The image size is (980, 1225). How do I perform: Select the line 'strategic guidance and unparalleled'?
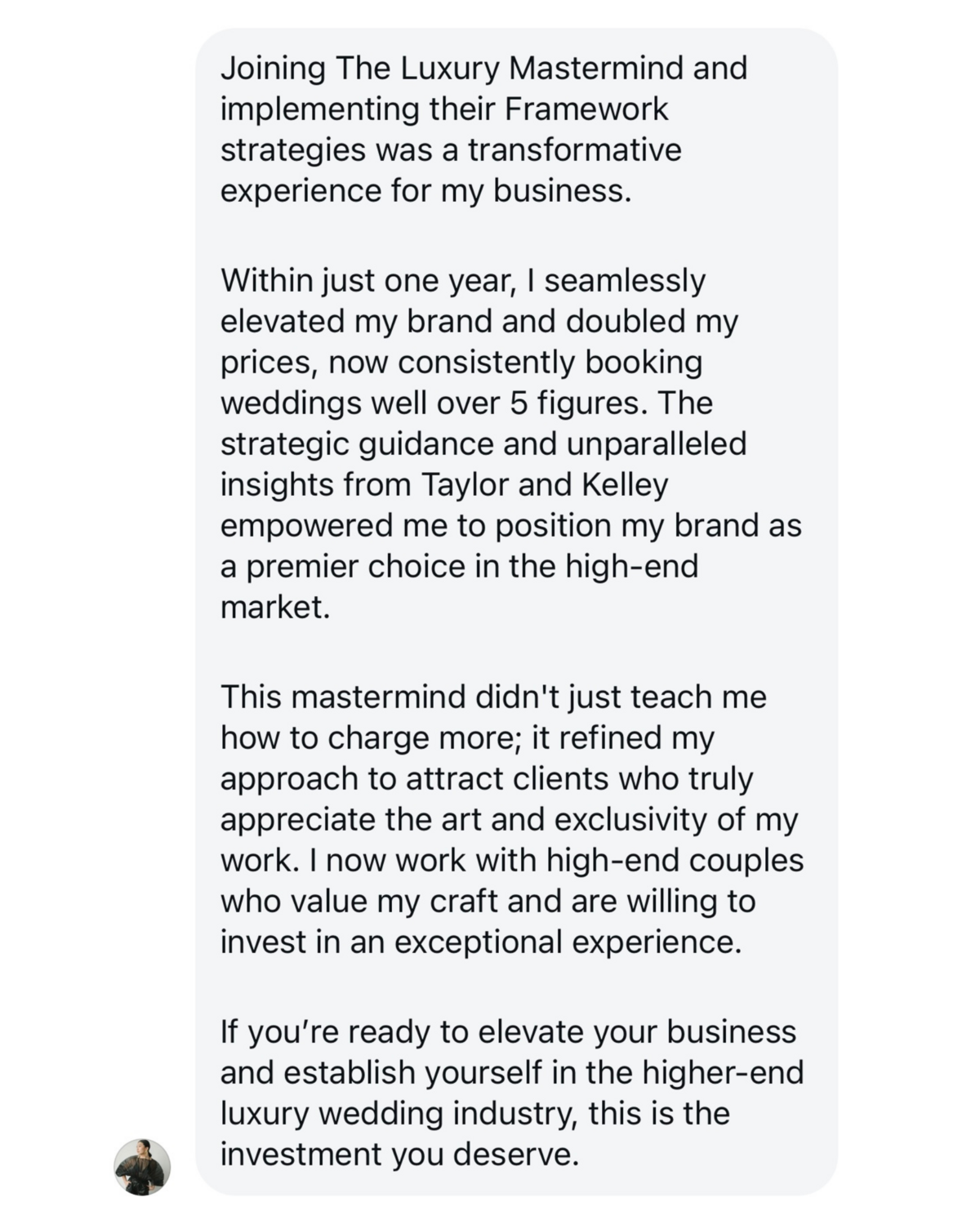pos(483,443)
